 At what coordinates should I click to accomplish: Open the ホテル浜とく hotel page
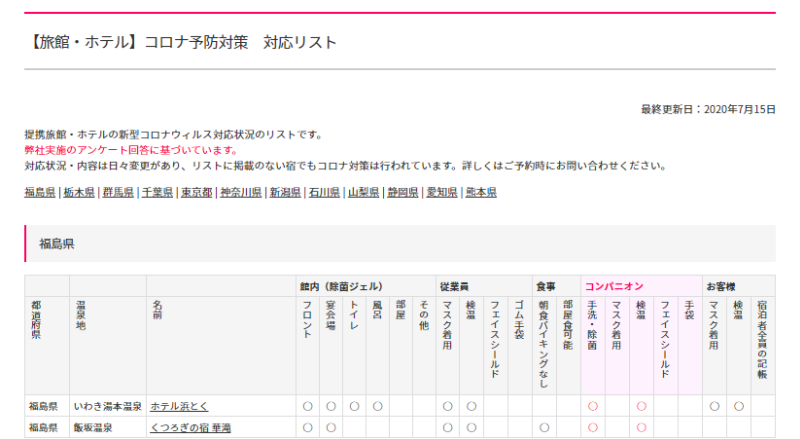pos(179,407)
